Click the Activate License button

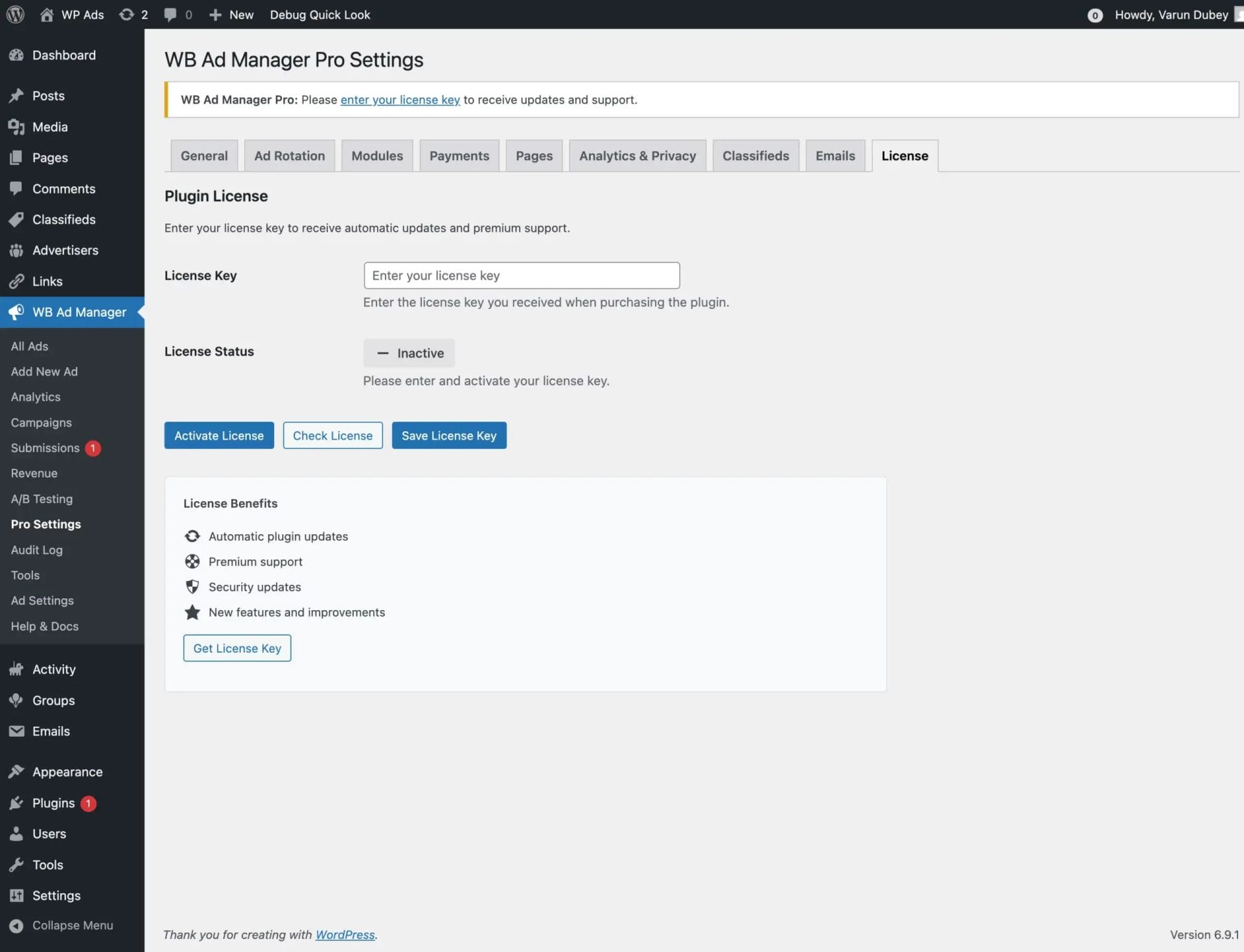[x=219, y=435]
